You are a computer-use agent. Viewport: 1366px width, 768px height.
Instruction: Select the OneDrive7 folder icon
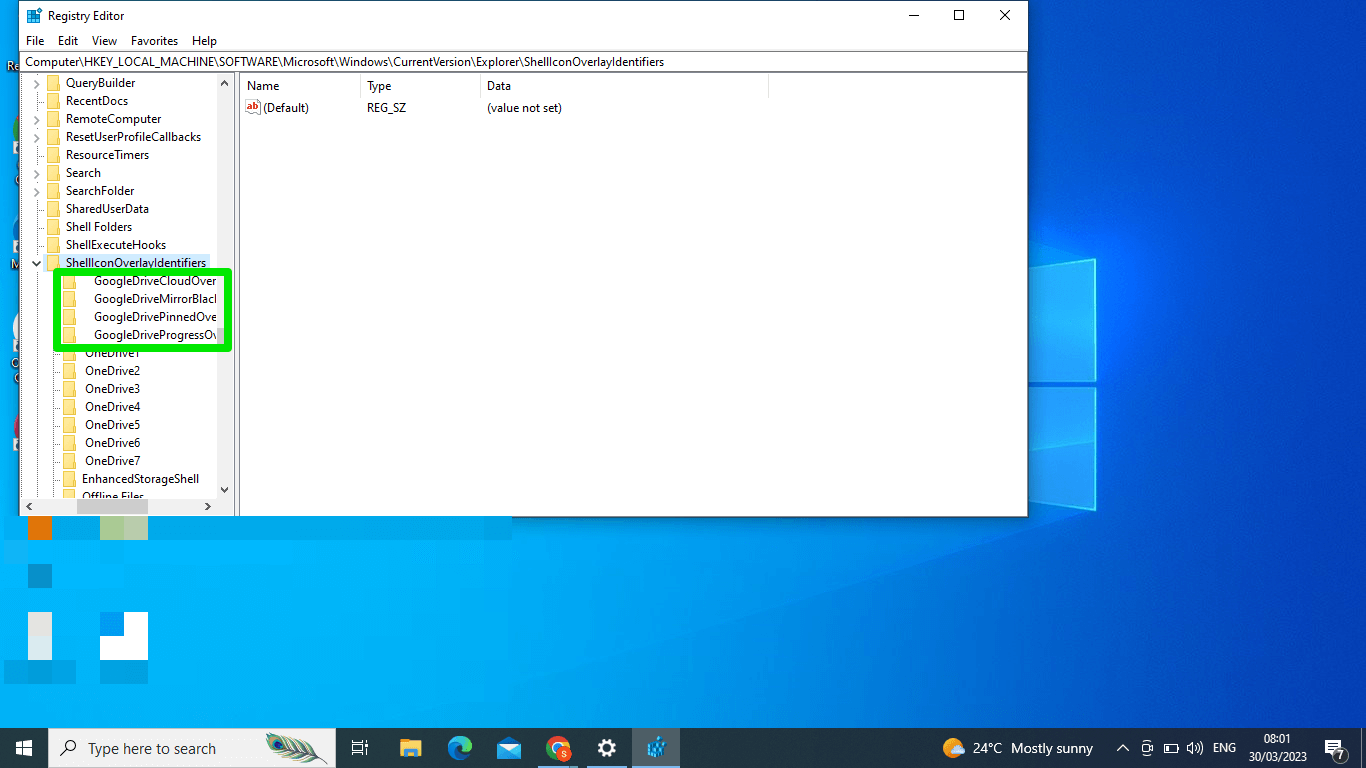point(69,461)
